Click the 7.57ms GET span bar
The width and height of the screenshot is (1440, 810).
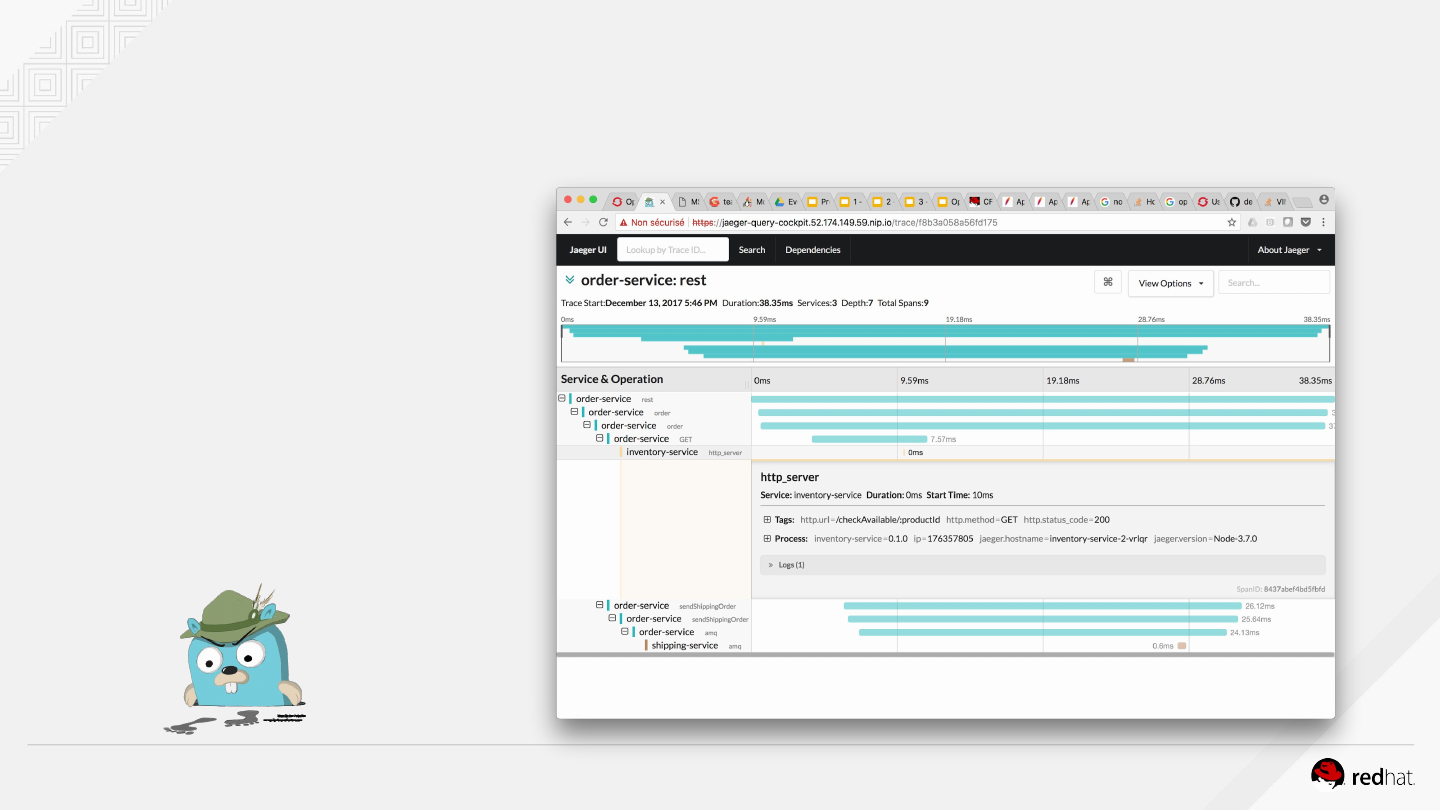[869, 439]
